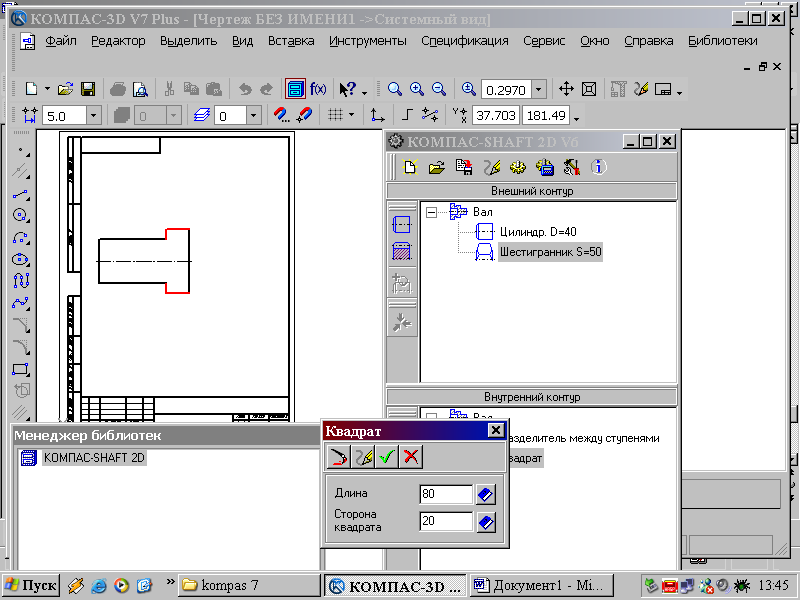The width and height of the screenshot is (800, 600).
Task: Click the cylindrical step icon in SHAFT side panel
Action: click(402, 224)
